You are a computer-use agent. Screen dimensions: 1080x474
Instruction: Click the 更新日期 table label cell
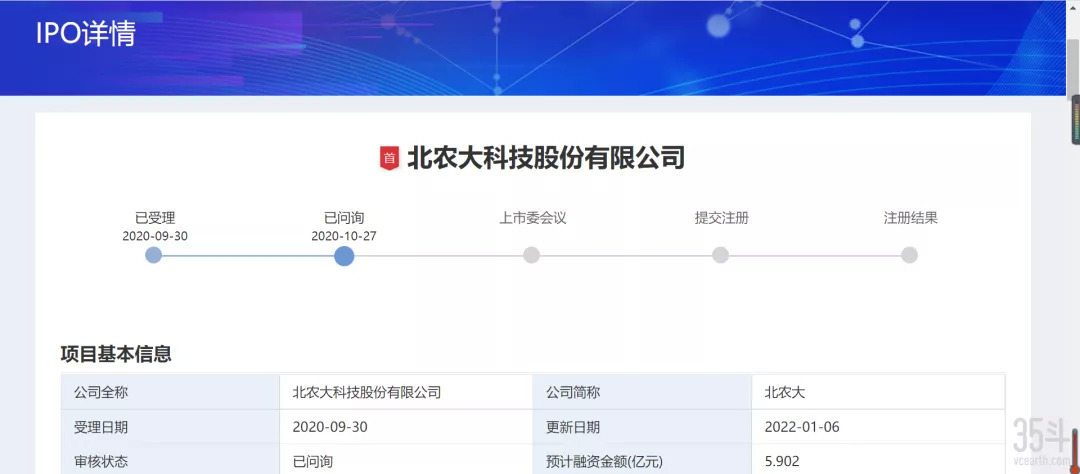[x=642, y=427]
